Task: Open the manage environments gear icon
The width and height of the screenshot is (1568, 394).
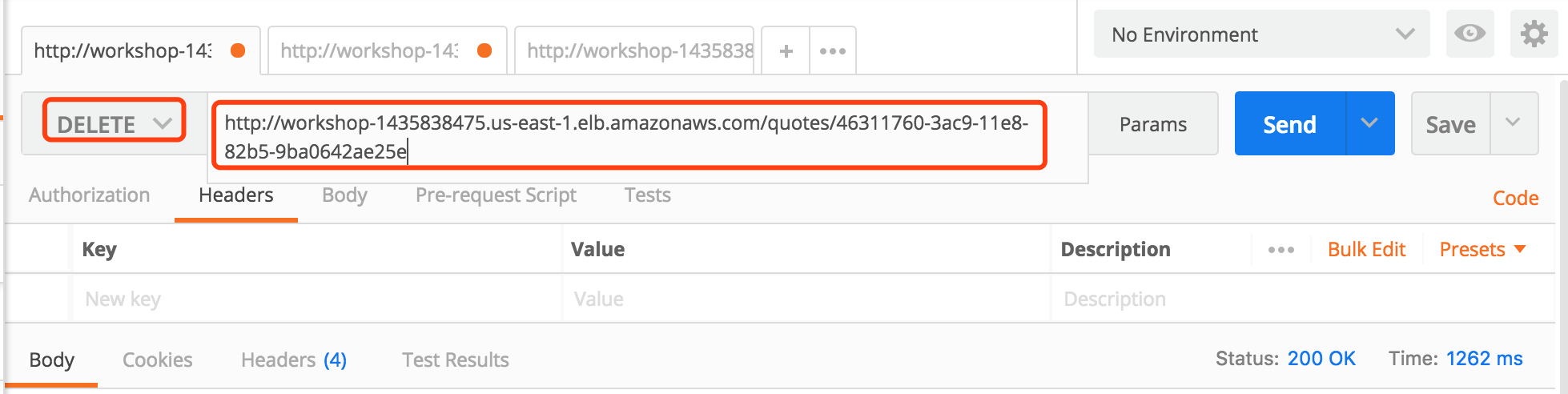Action: pos(1534,34)
